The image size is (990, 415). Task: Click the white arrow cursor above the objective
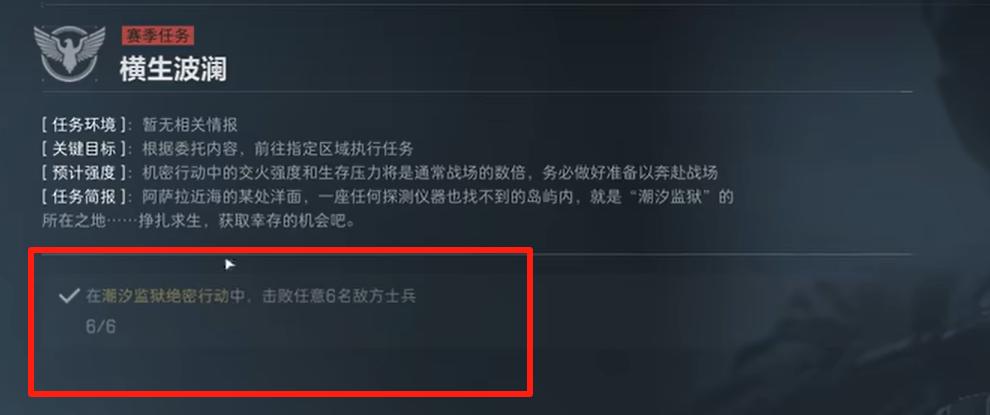point(230,264)
